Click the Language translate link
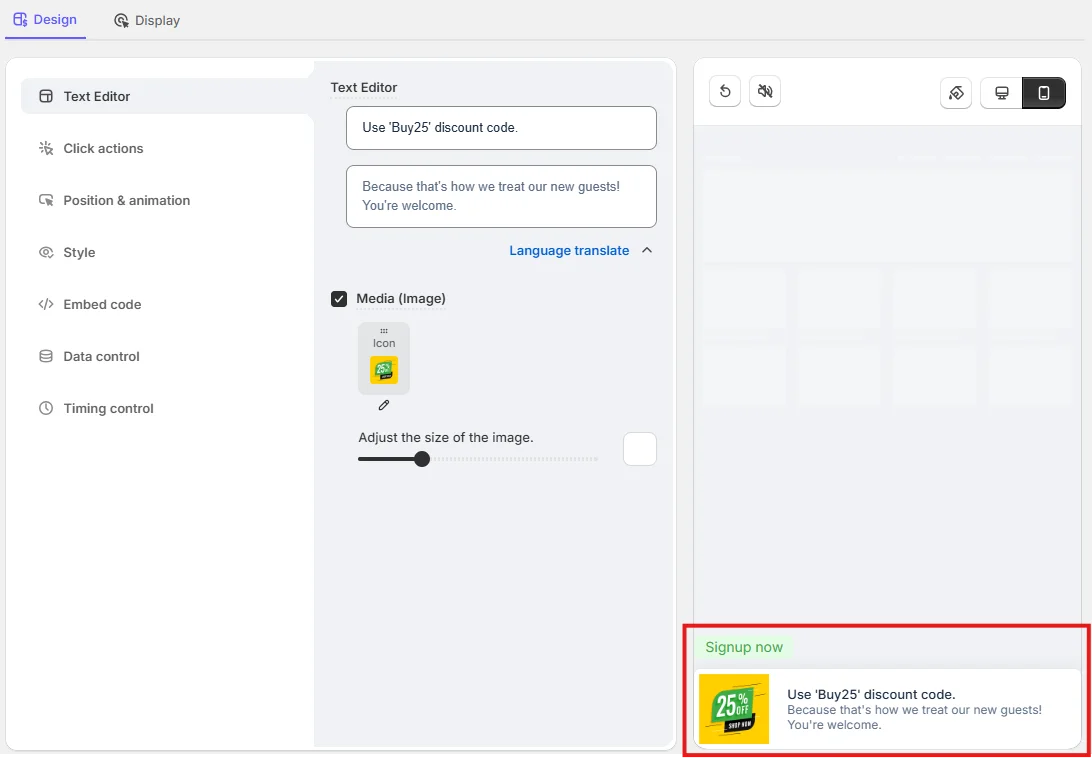Viewport: 1092px width, 758px height. 569,251
